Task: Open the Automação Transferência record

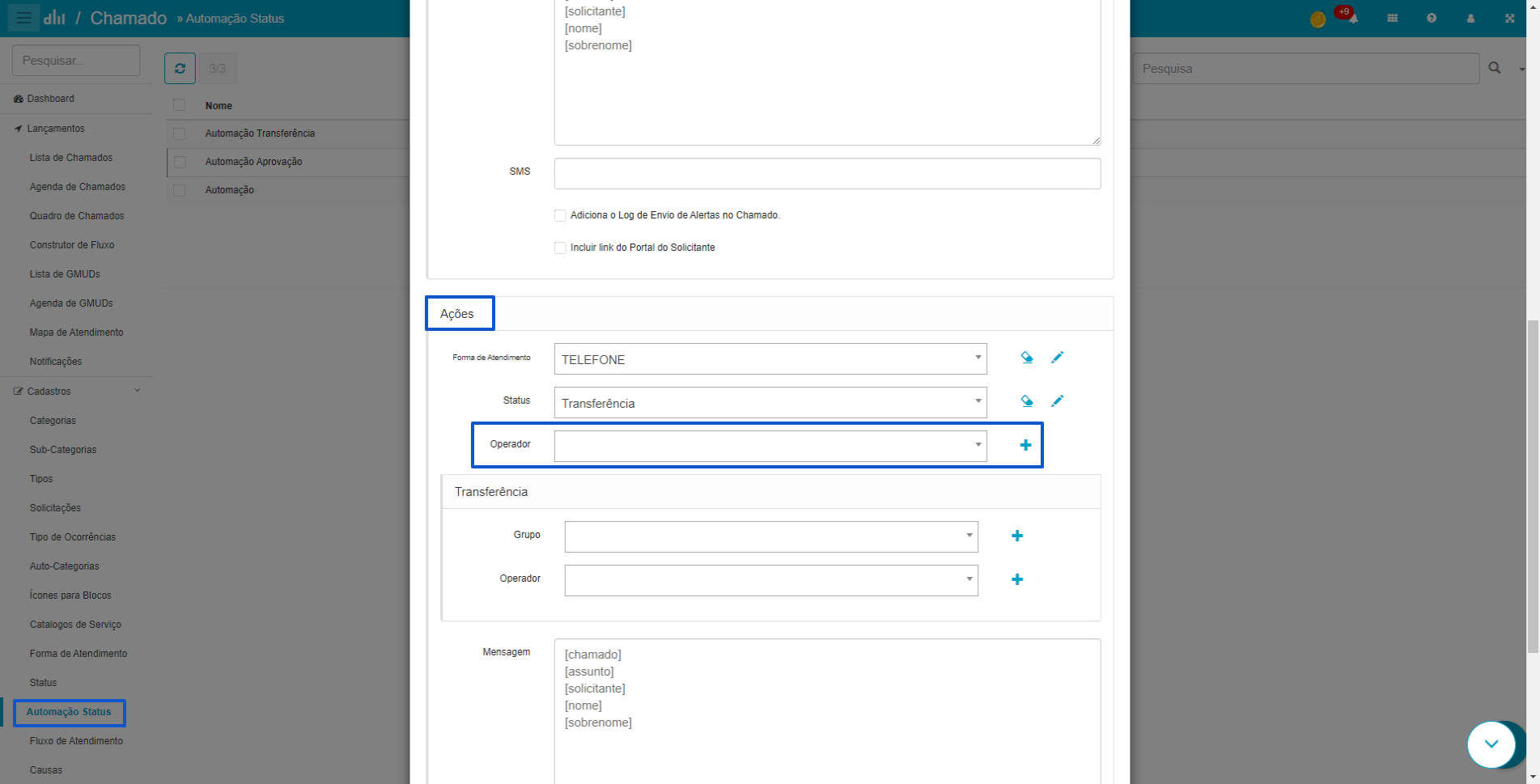Action: pyautogui.click(x=260, y=133)
